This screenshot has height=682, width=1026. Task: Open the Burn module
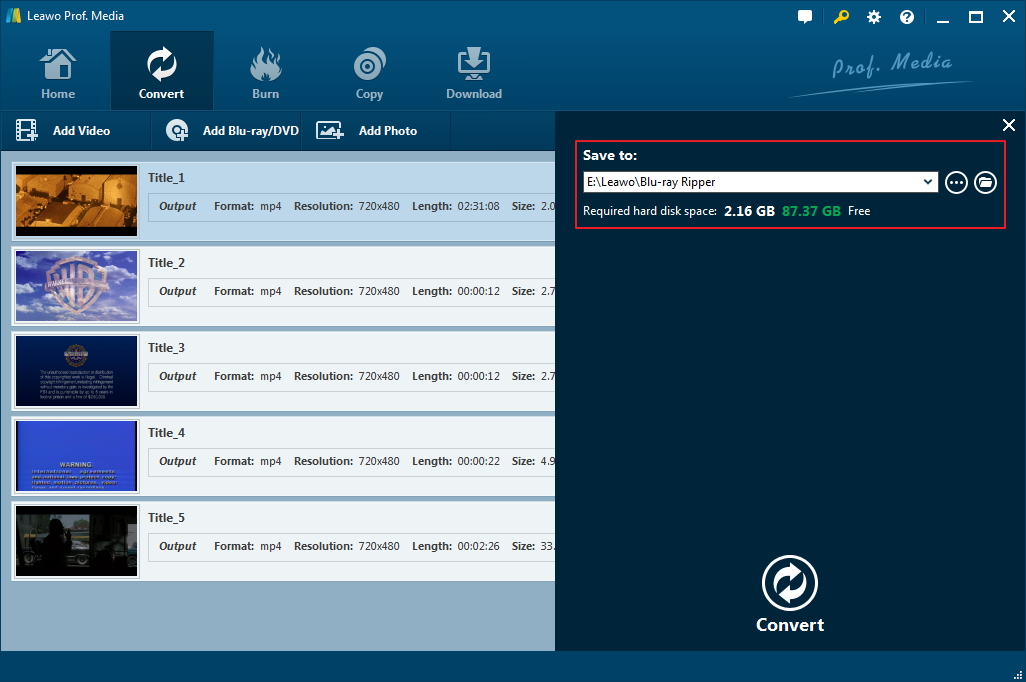tap(266, 73)
